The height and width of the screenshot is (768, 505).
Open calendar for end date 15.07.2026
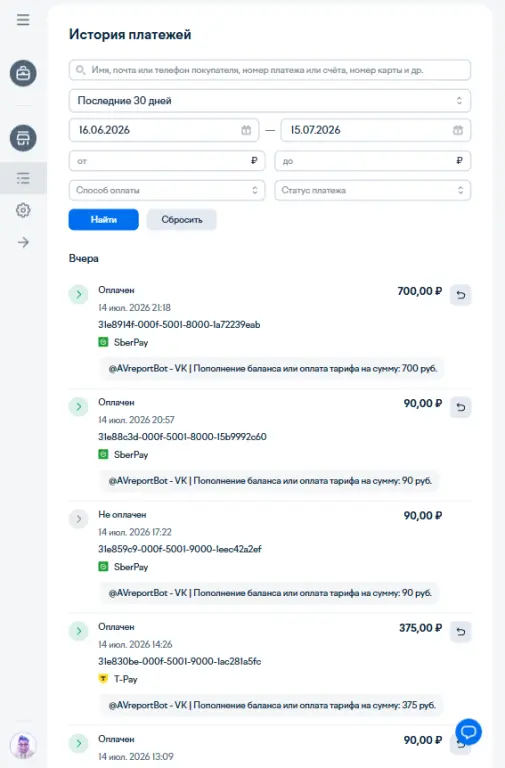tap(457, 130)
